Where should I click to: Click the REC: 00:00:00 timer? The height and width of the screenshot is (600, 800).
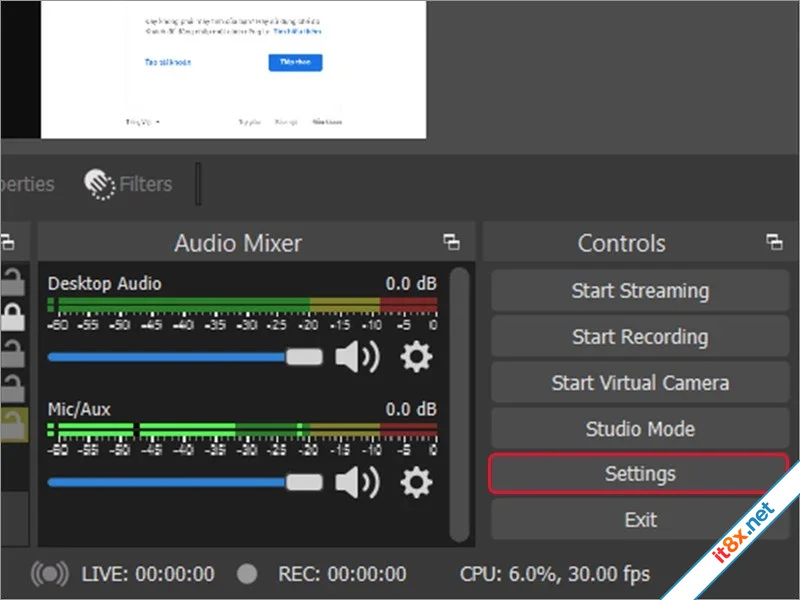click(342, 574)
